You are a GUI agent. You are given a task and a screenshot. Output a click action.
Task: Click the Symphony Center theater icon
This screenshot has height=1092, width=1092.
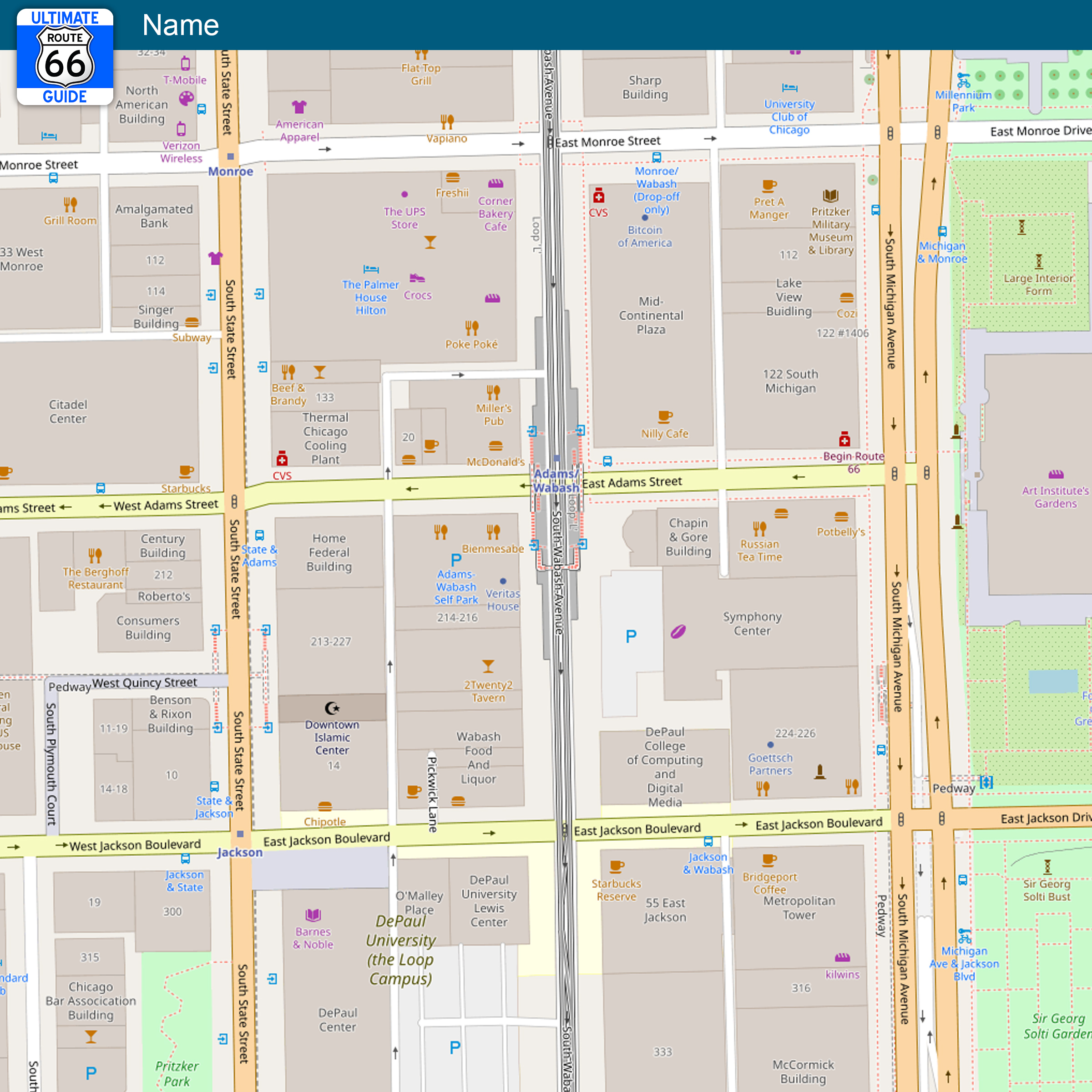[x=678, y=632]
